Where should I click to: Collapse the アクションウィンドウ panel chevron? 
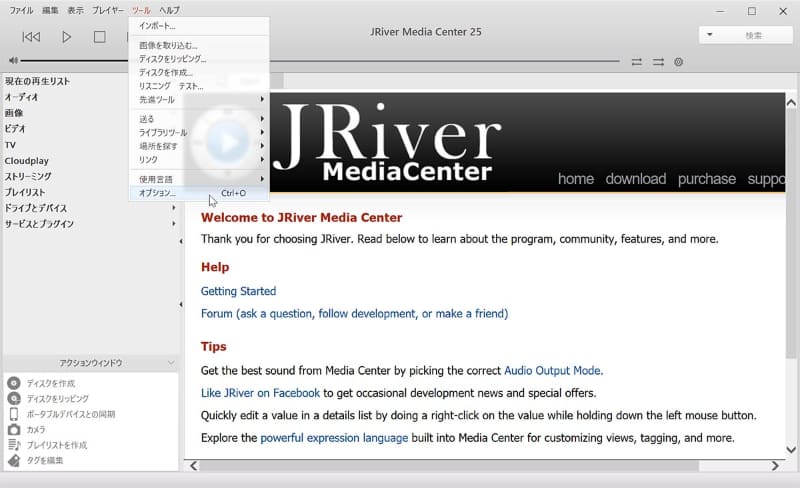tap(171, 362)
